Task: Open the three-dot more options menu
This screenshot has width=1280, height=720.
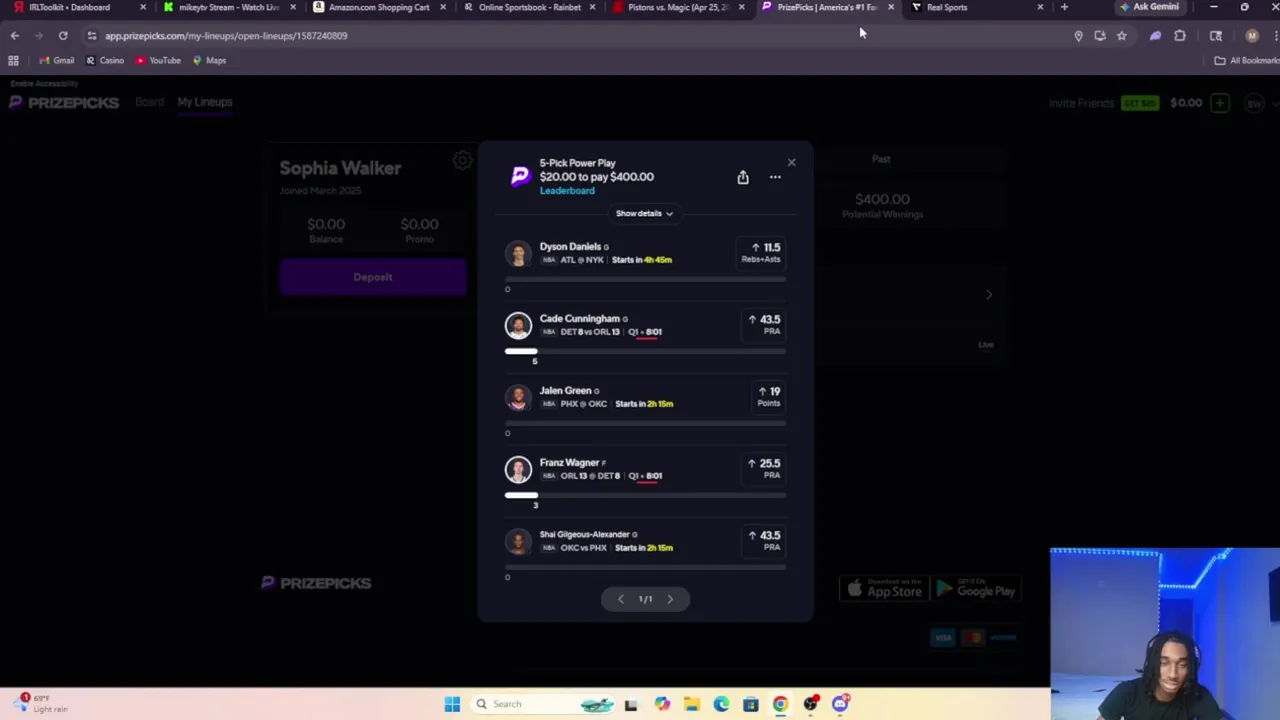Action: click(x=775, y=177)
